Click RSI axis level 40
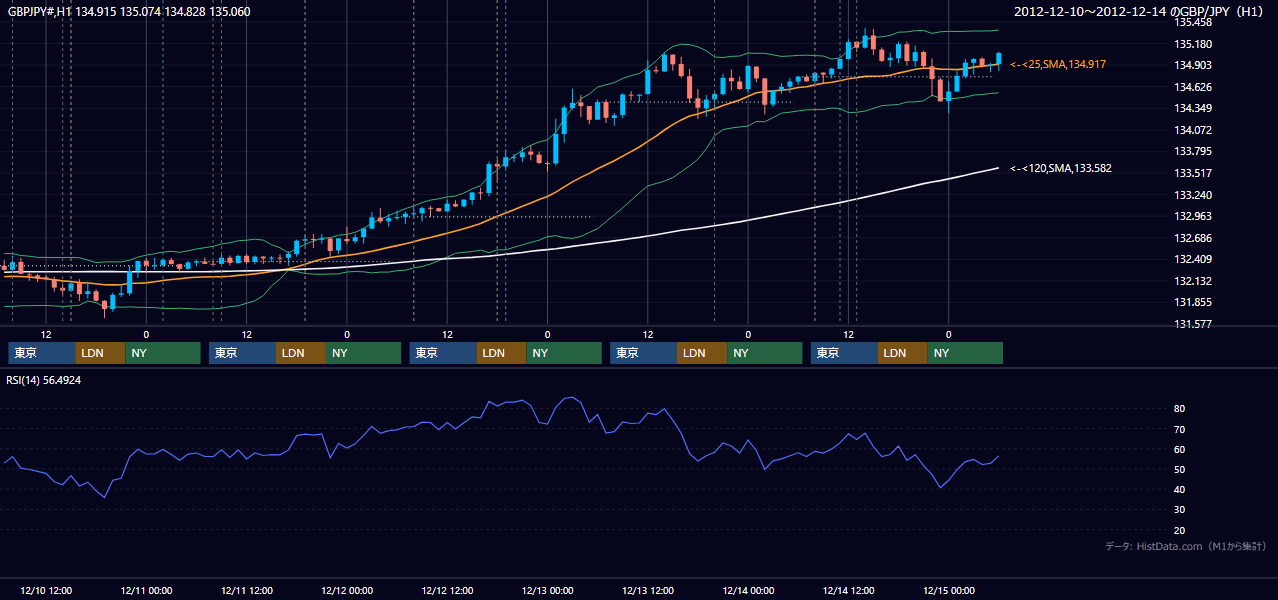1278x600 pixels. pyautogui.click(x=1180, y=489)
